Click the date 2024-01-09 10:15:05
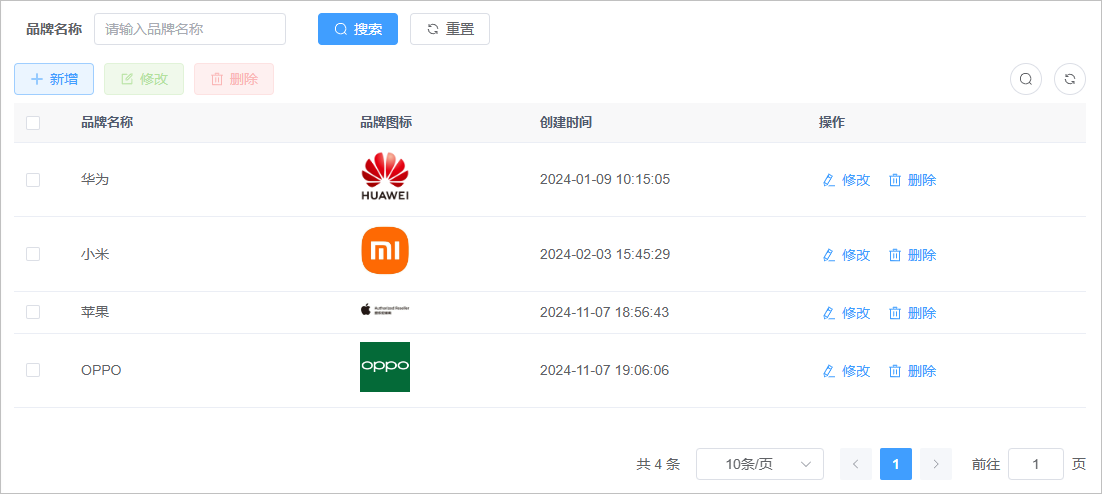1102x494 pixels. [x=605, y=179]
